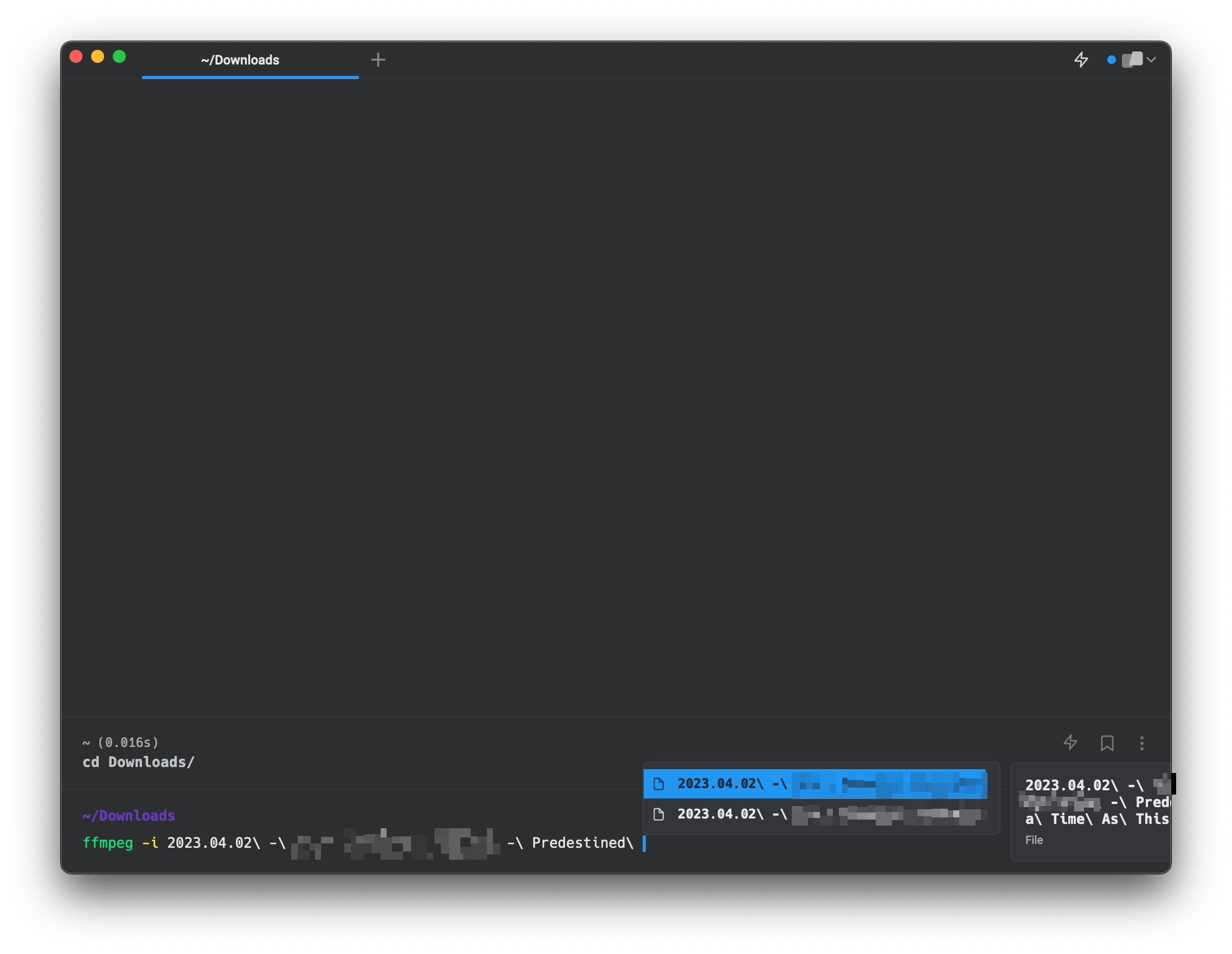The width and height of the screenshot is (1232, 954).
Task: Click the file icon beside the highlighted suggestion
Action: (x=659, y=783)
